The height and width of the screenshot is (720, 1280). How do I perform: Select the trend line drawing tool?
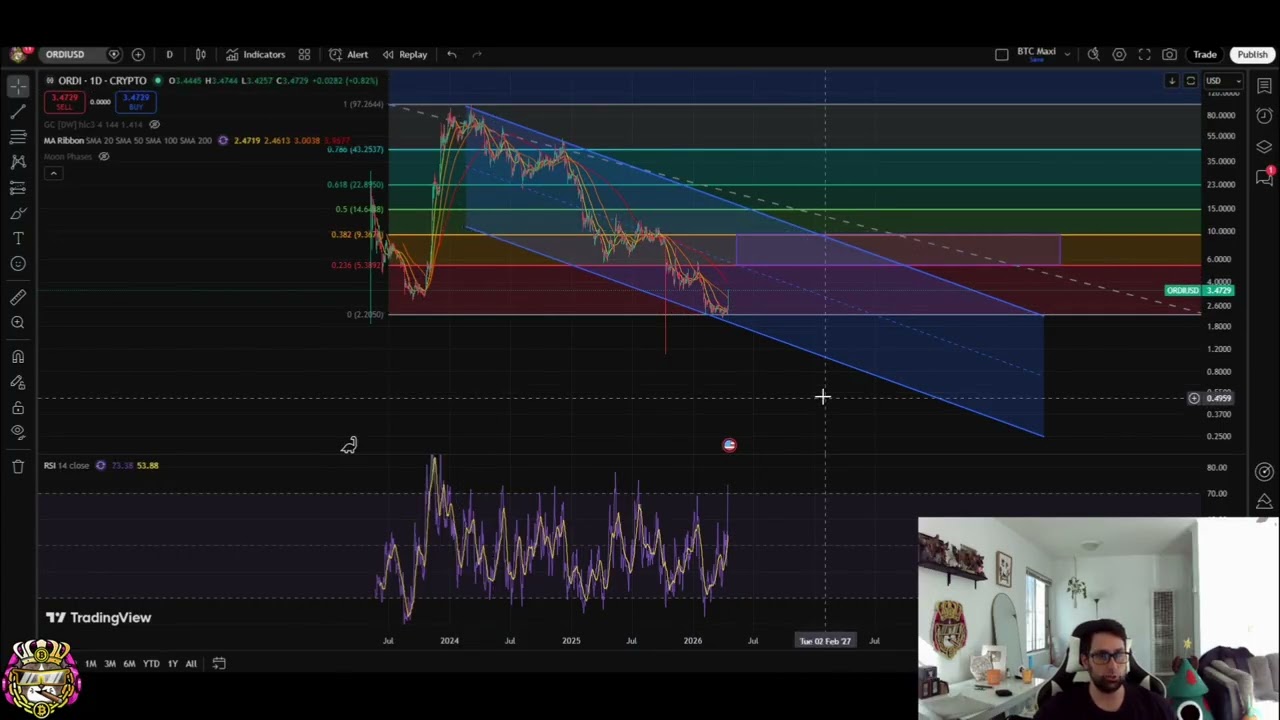pos(18,112)
